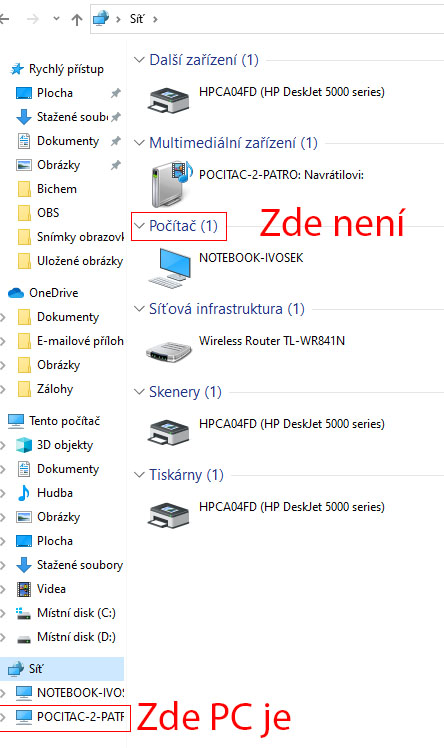The height and width of the screenshot is (748, 444).
Task: Collapse the Multimediální zařízení group
Action: [x=139, y=143]
